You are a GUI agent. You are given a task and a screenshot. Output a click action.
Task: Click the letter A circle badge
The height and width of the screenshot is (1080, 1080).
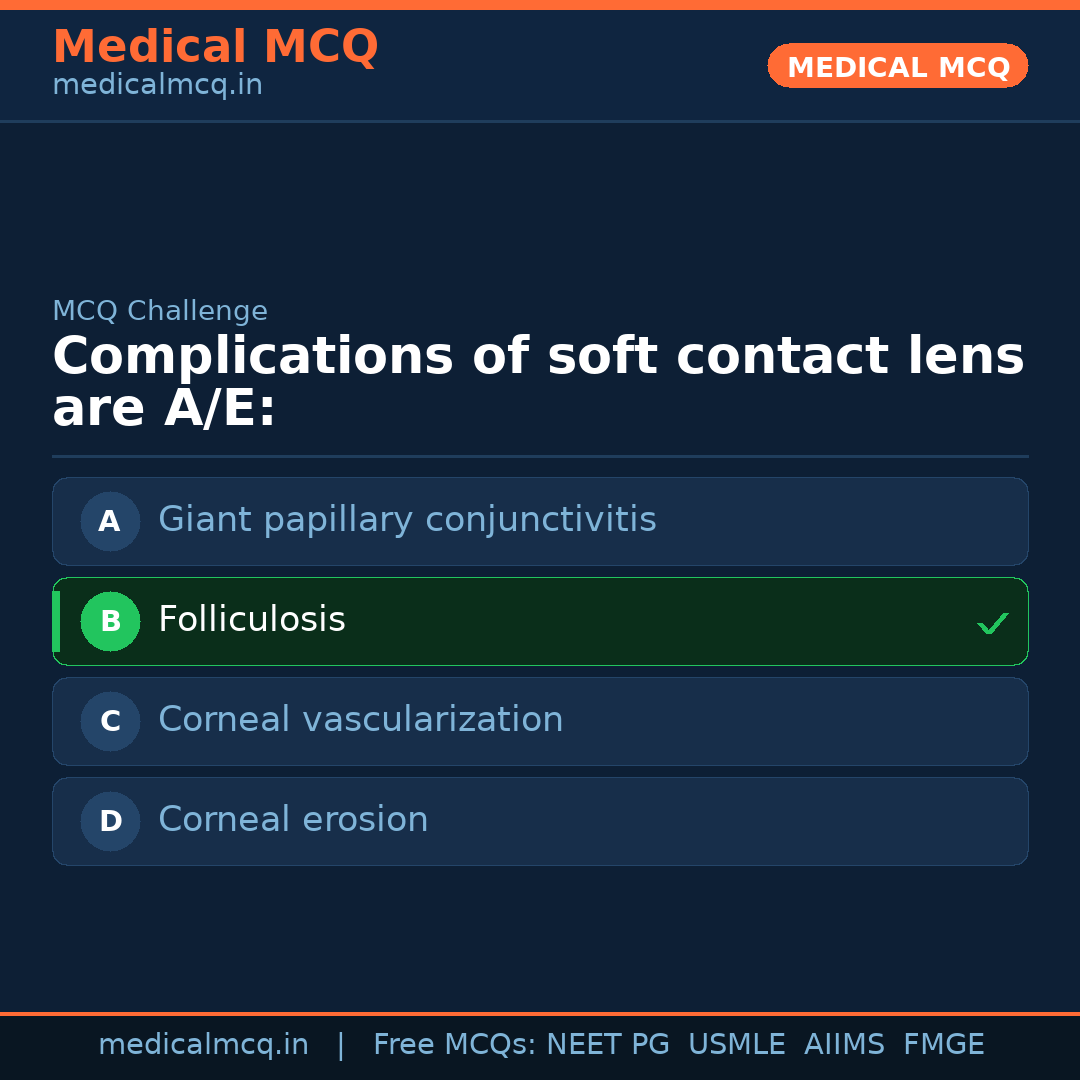[x=110, y=521]
